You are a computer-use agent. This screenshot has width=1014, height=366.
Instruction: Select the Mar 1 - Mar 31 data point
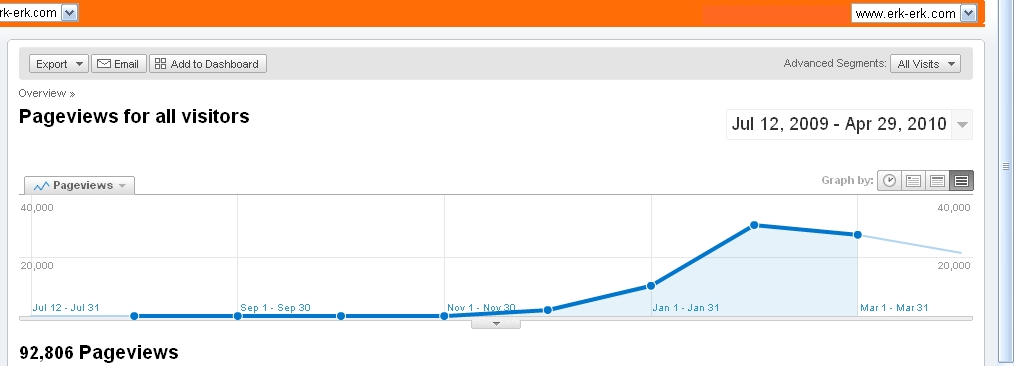pos(858,235)
